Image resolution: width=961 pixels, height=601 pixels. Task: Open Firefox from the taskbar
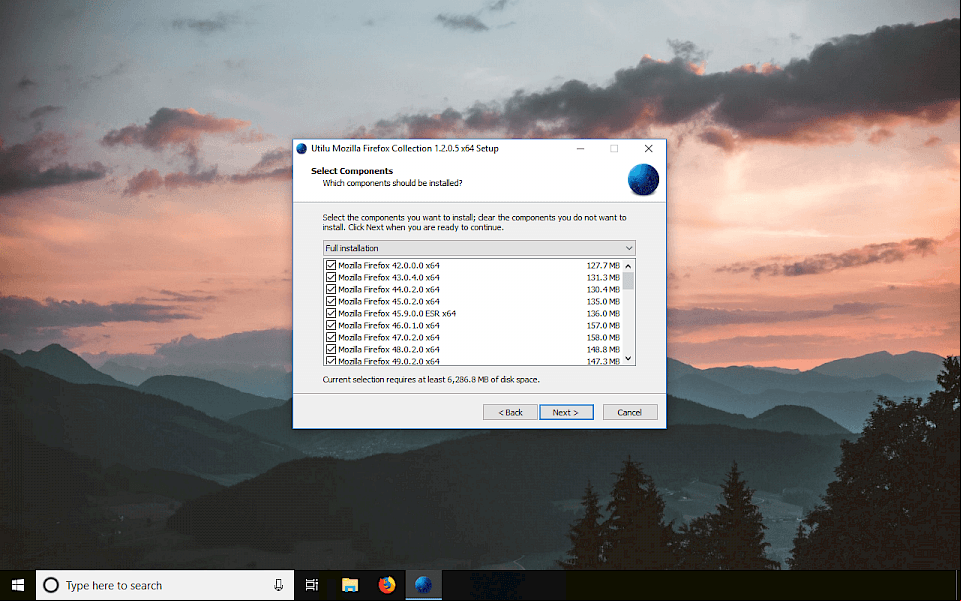pos(387,586)
